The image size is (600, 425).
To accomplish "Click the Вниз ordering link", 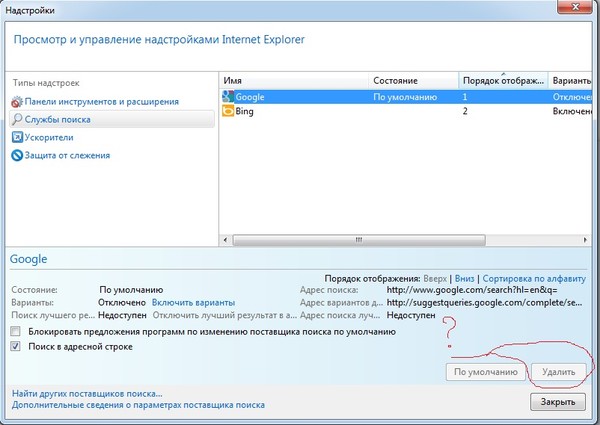I will point(465,278).
